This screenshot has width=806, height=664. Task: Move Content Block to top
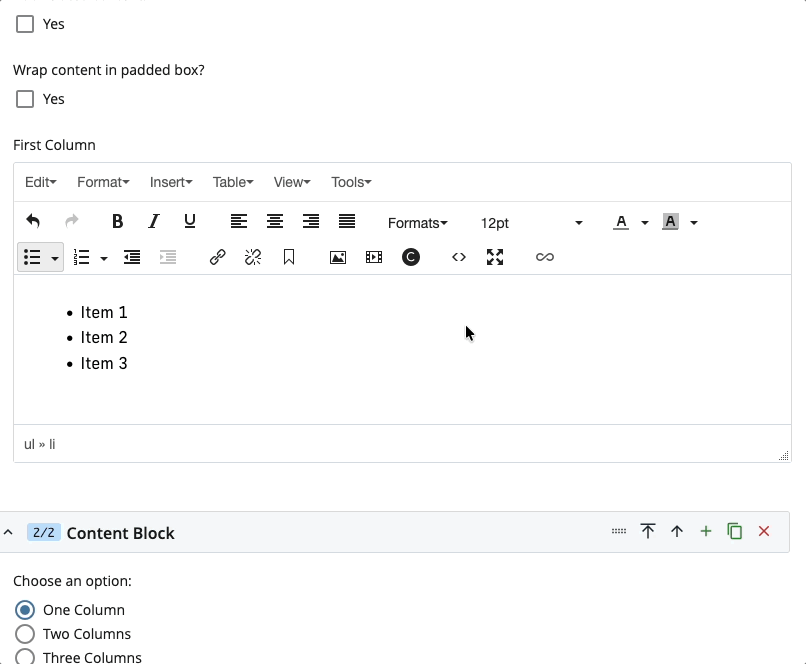[648, 531]
